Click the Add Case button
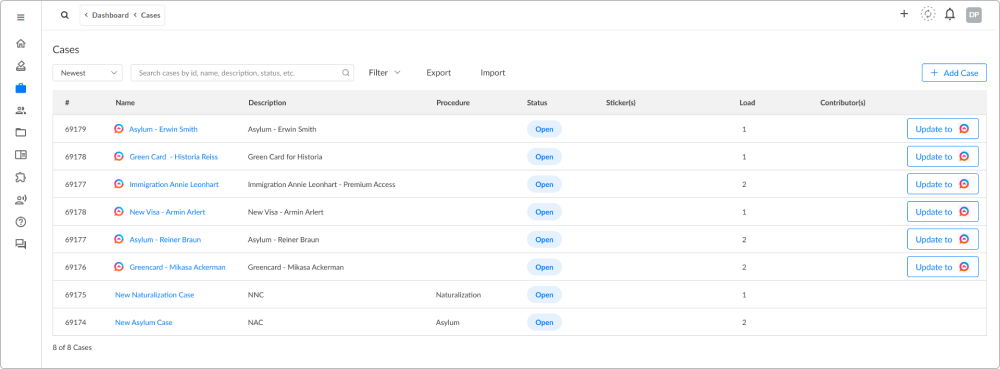This screenshot has width=1000, height=369. 954,73
